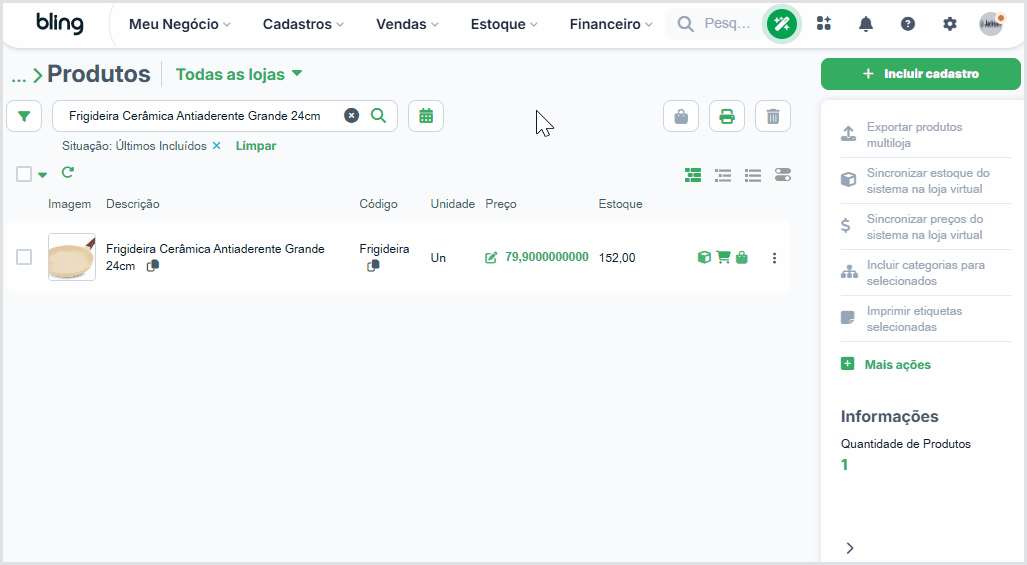The width and height of the screenshot is (1027, 565).
Task: Open the Vendas menu
Action: click(x=407, y=24)
